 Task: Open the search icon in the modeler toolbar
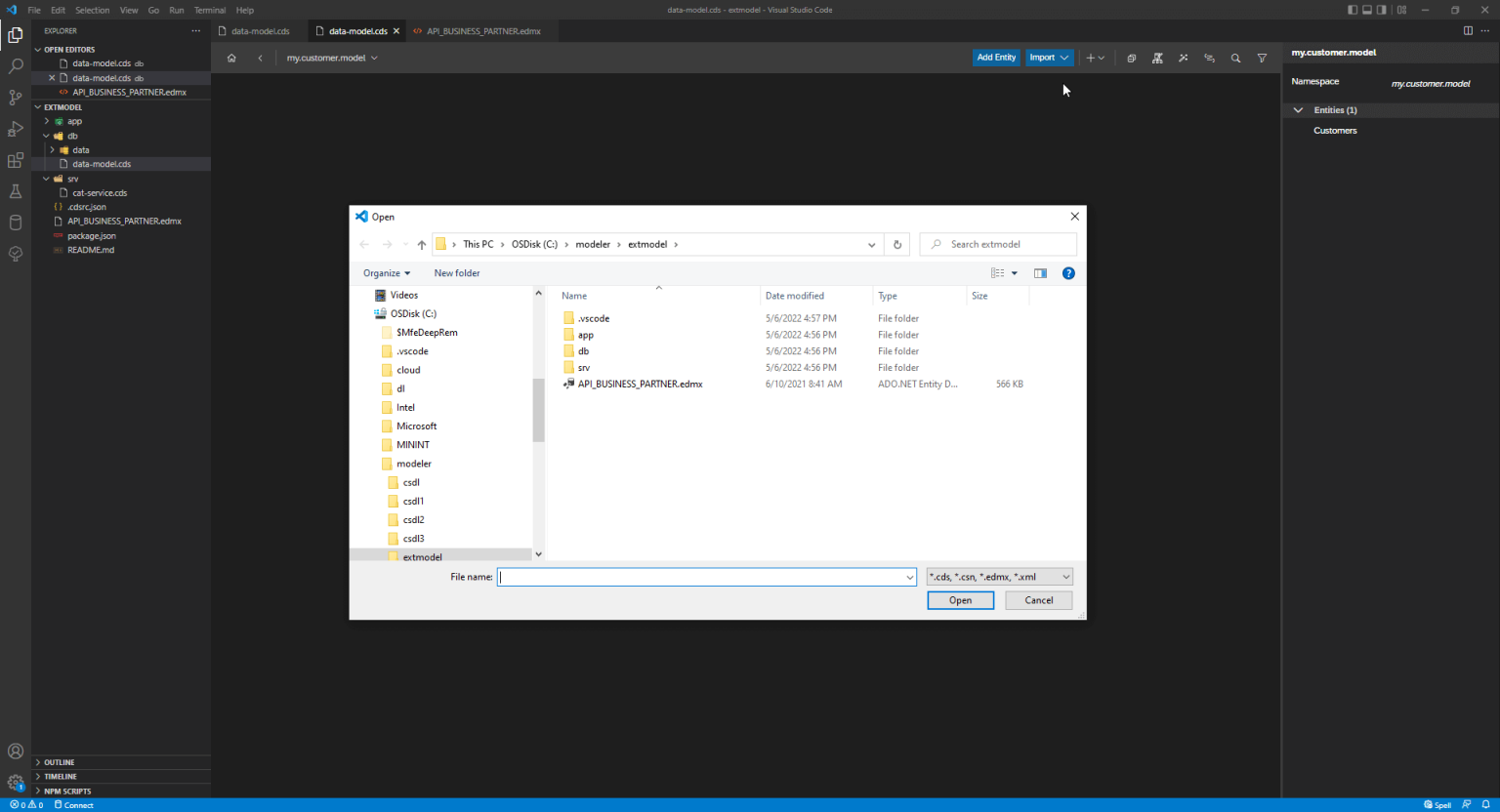1235,58
